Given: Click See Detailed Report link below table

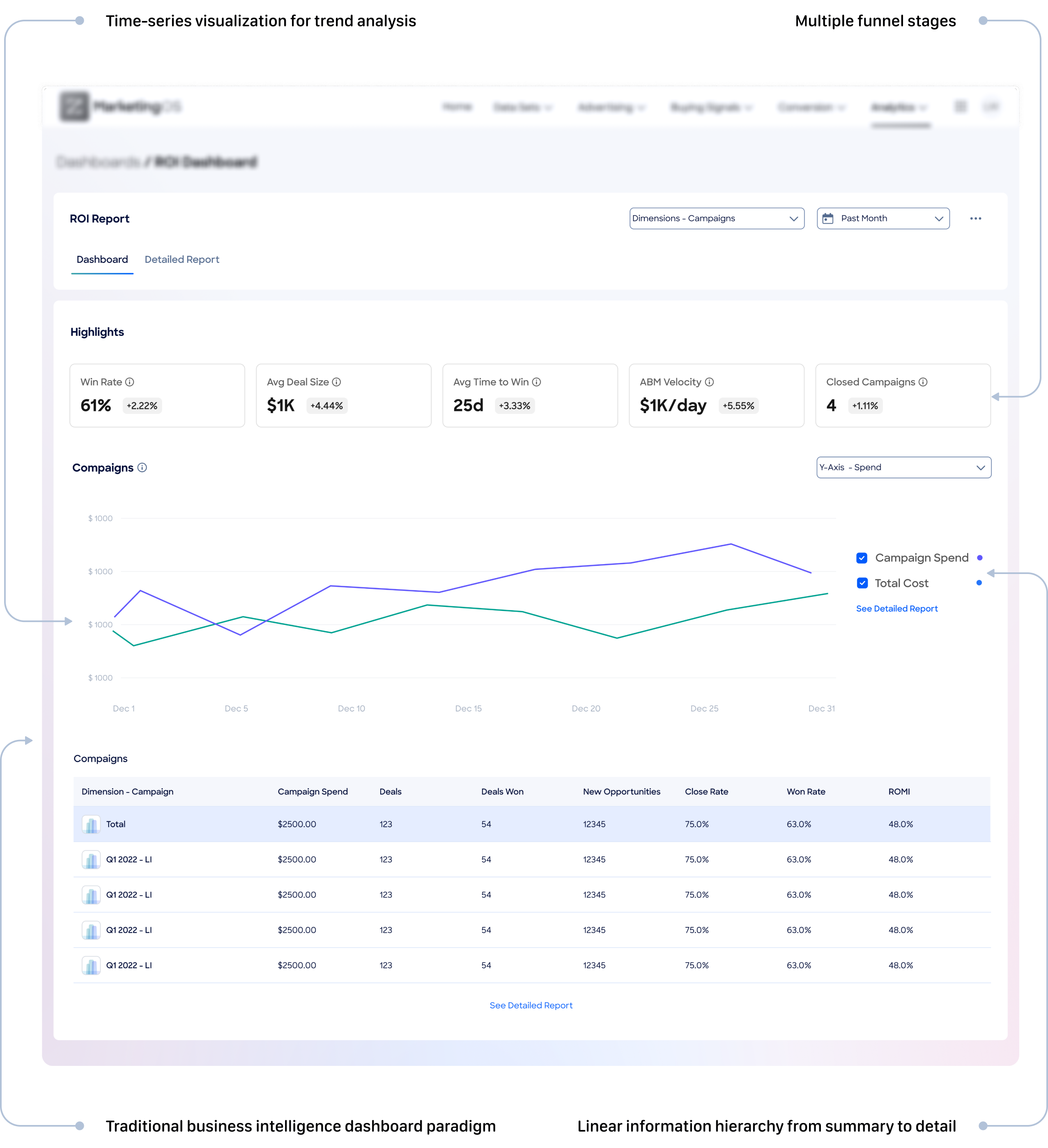Looking at the screenshot, I should coord(531,1006).
